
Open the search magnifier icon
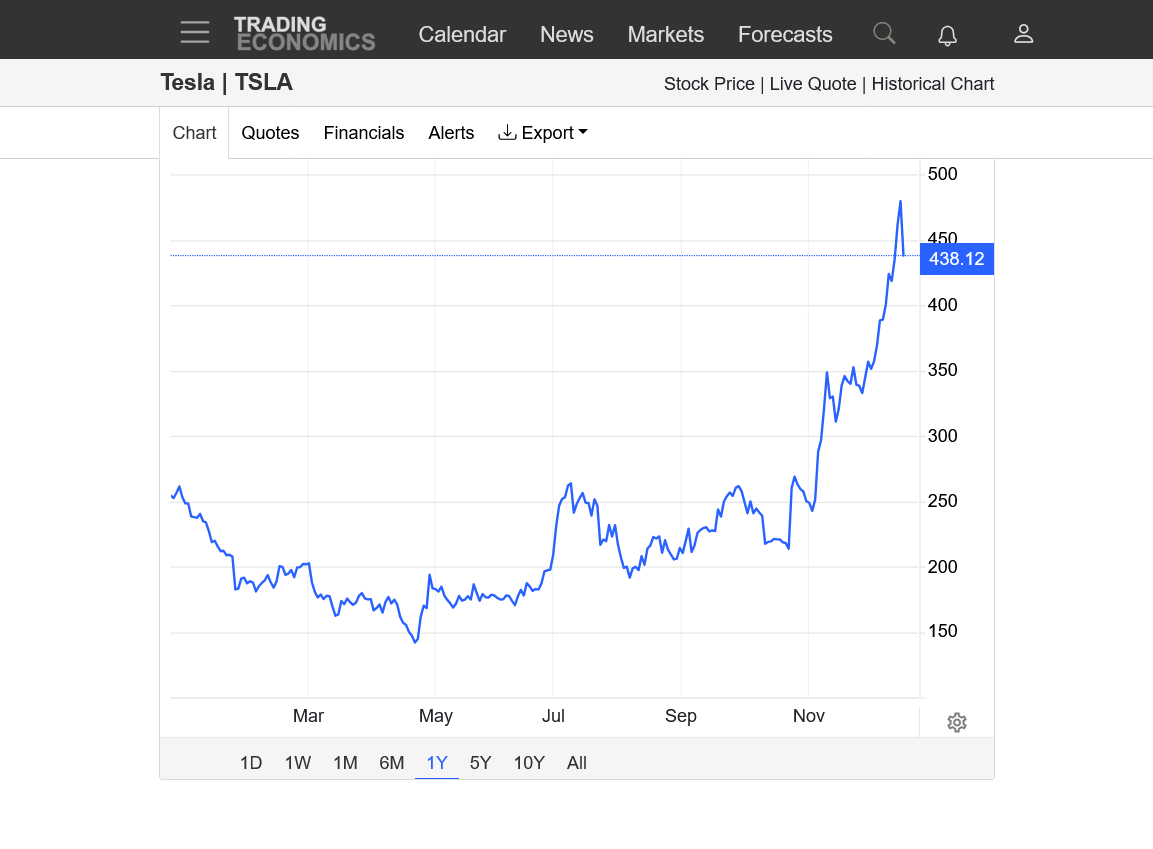[x=884, y=33]
